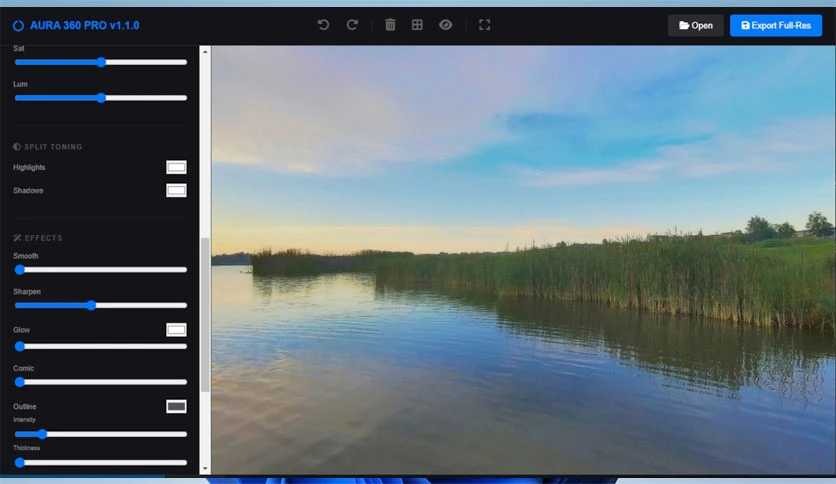Click the AURA 360 PRO v1.1.0 title
Screen dimensions: 836x484
[x=84, y=26]
